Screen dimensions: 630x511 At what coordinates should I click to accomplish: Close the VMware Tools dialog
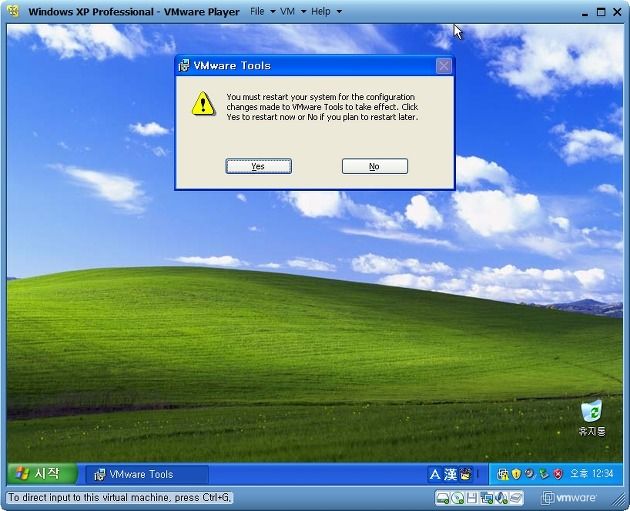pos(444,65)
